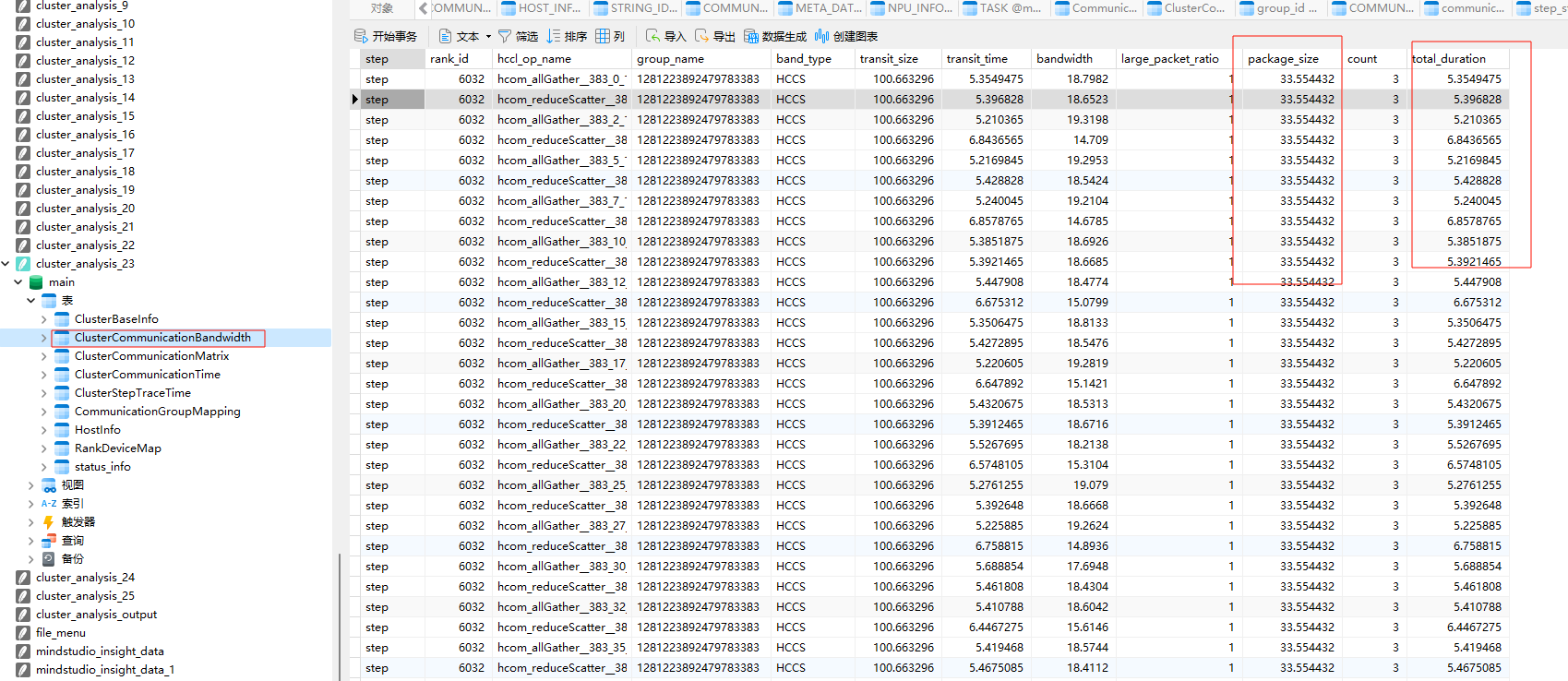Click the 开始事务 begin transaction icon

[x=361, y=36]
